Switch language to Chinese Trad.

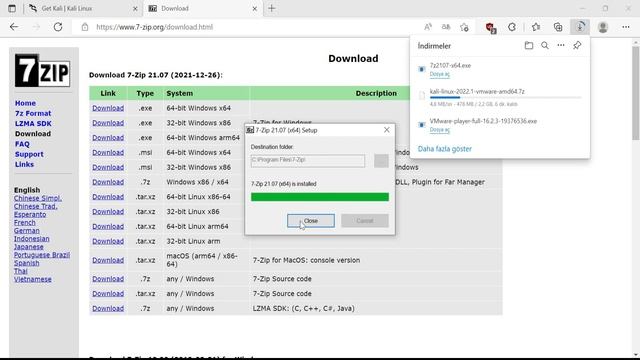(36, 207)
